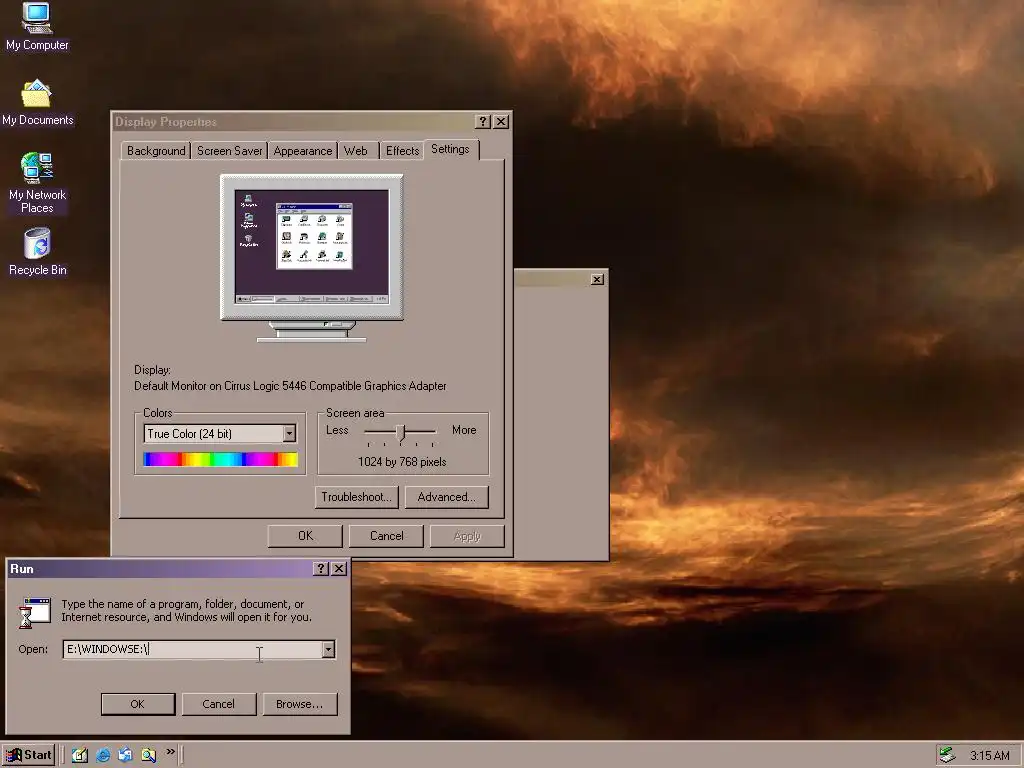Switch to the Web tab

click(x=356, y=151)
